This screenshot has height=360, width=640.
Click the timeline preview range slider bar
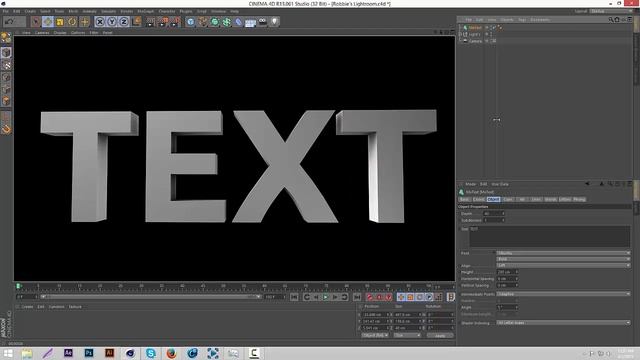click(x=151, y=297)
